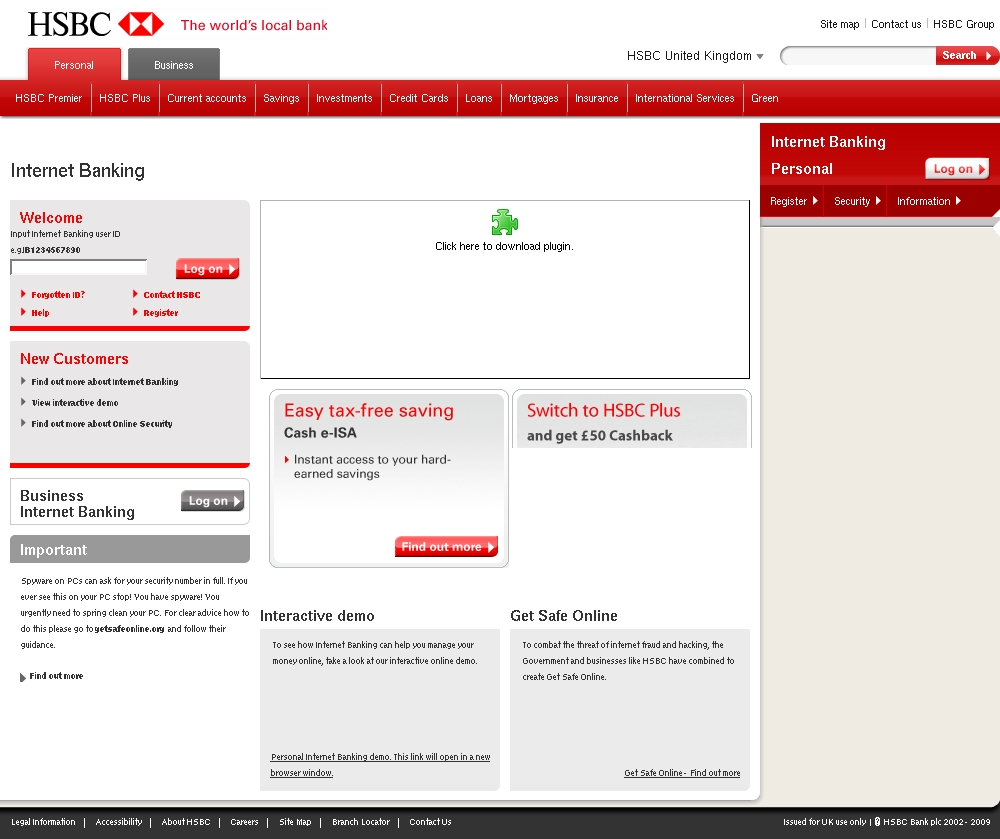The image size is (1000, 839).
Task: Click the Easy tax-free saving heading
Action: [x=369, y=411]
